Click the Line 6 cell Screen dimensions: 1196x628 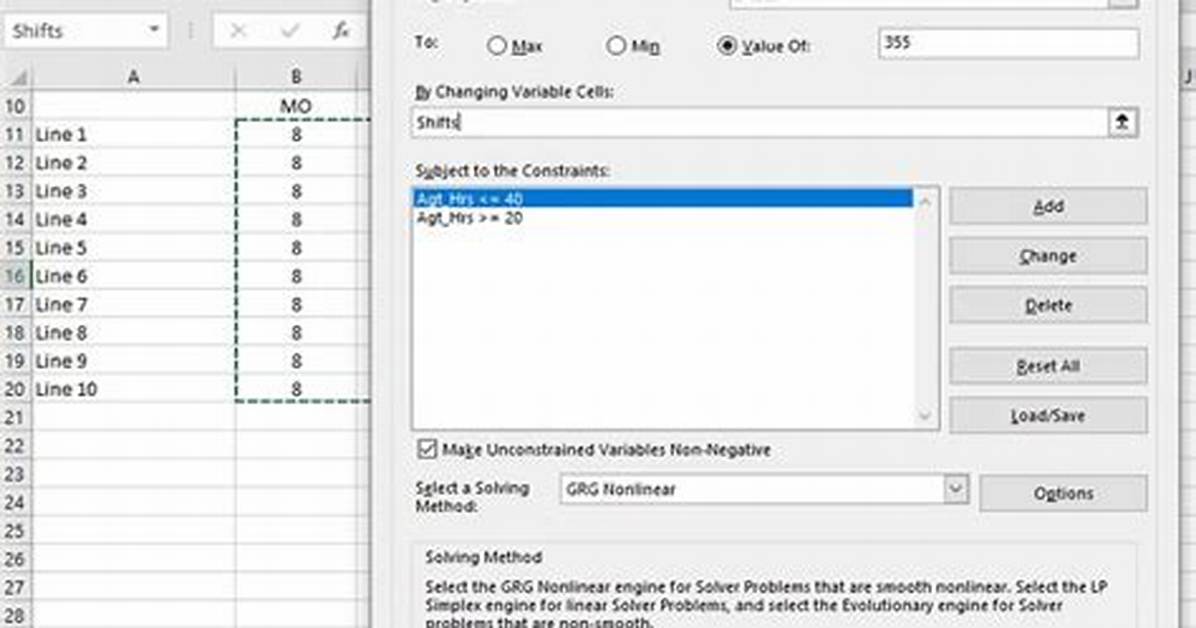point(133,275)
